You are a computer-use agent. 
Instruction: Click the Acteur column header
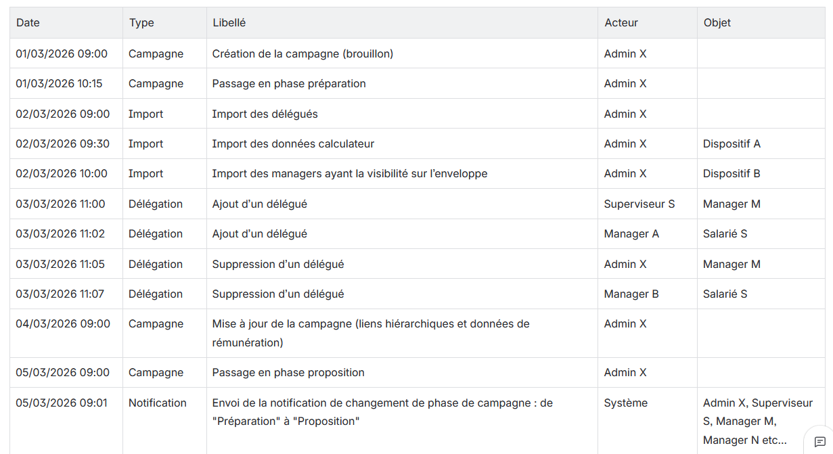click(620, 23)
